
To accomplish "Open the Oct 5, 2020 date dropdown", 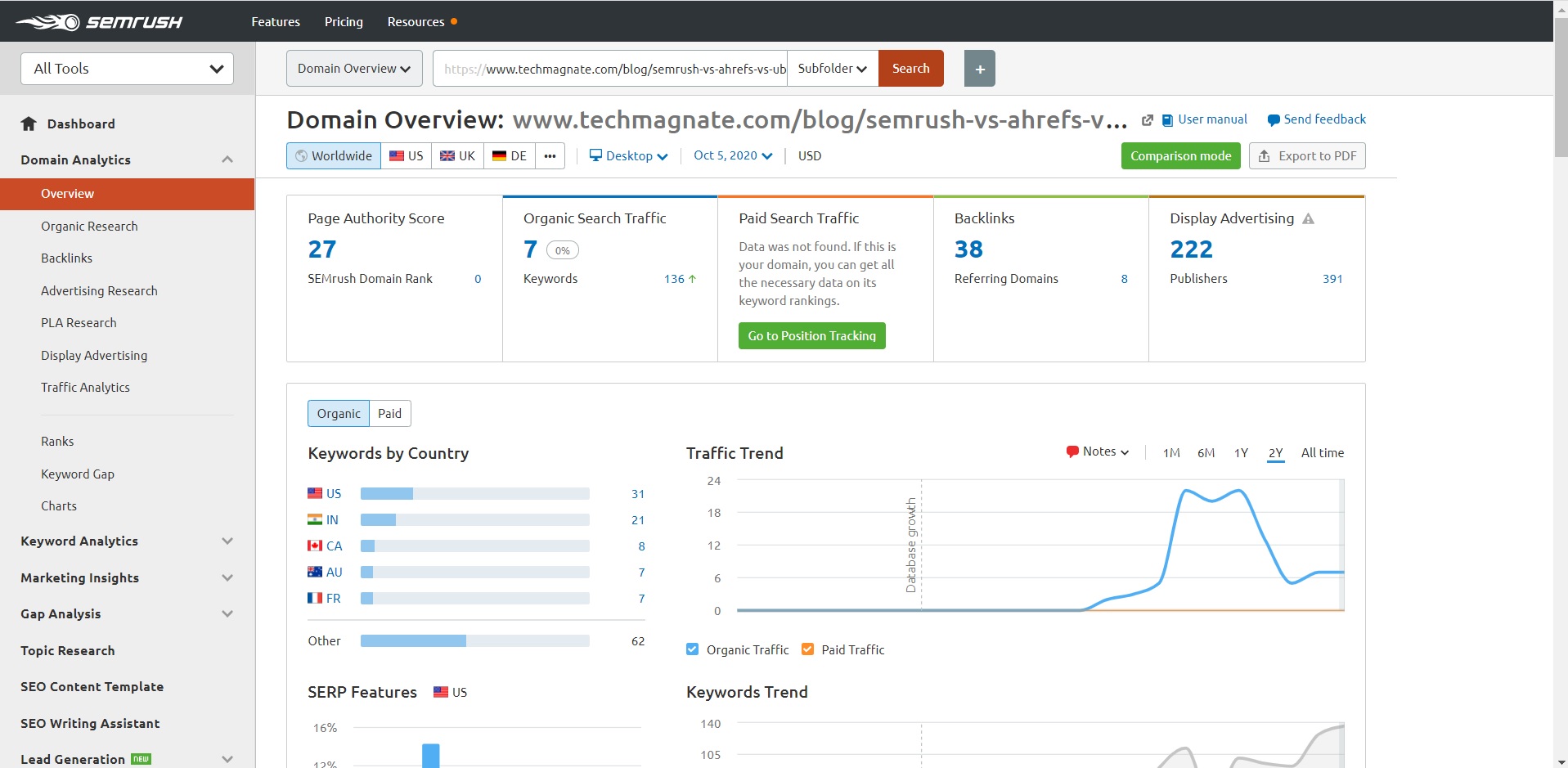I will (x=733, y=155).
